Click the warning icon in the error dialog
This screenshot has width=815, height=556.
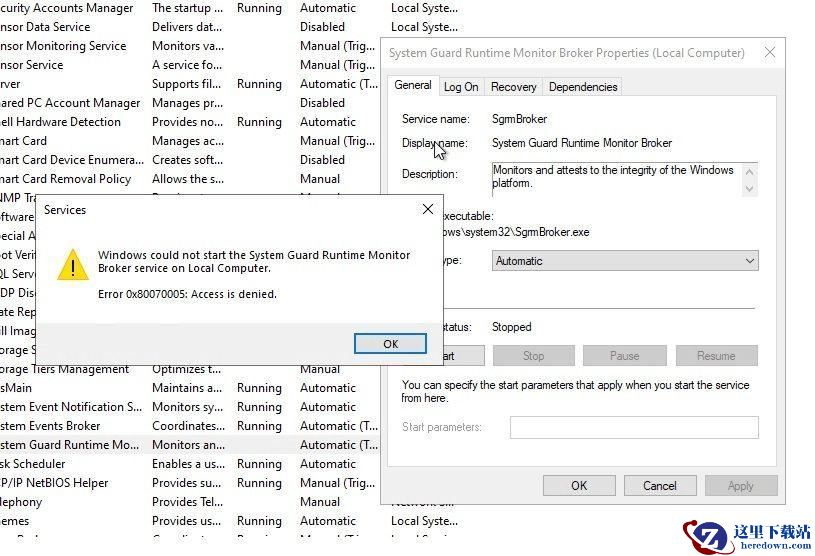pyautogui.click(x=73, y=264)
